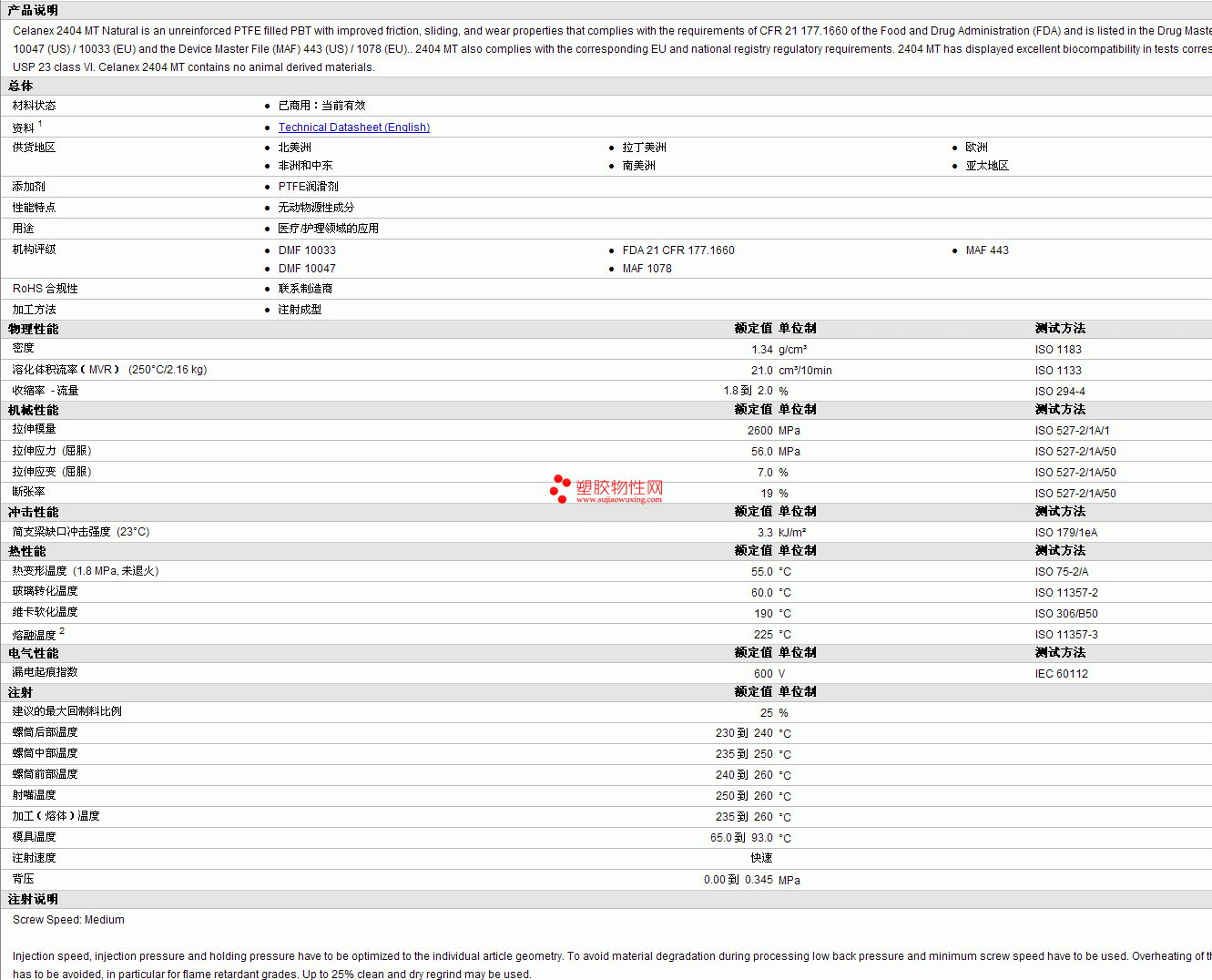The width and height of the screenshot is (1212, 980).
Task: Click the 漏电起痕指数 row label
Action: point(46,672)
